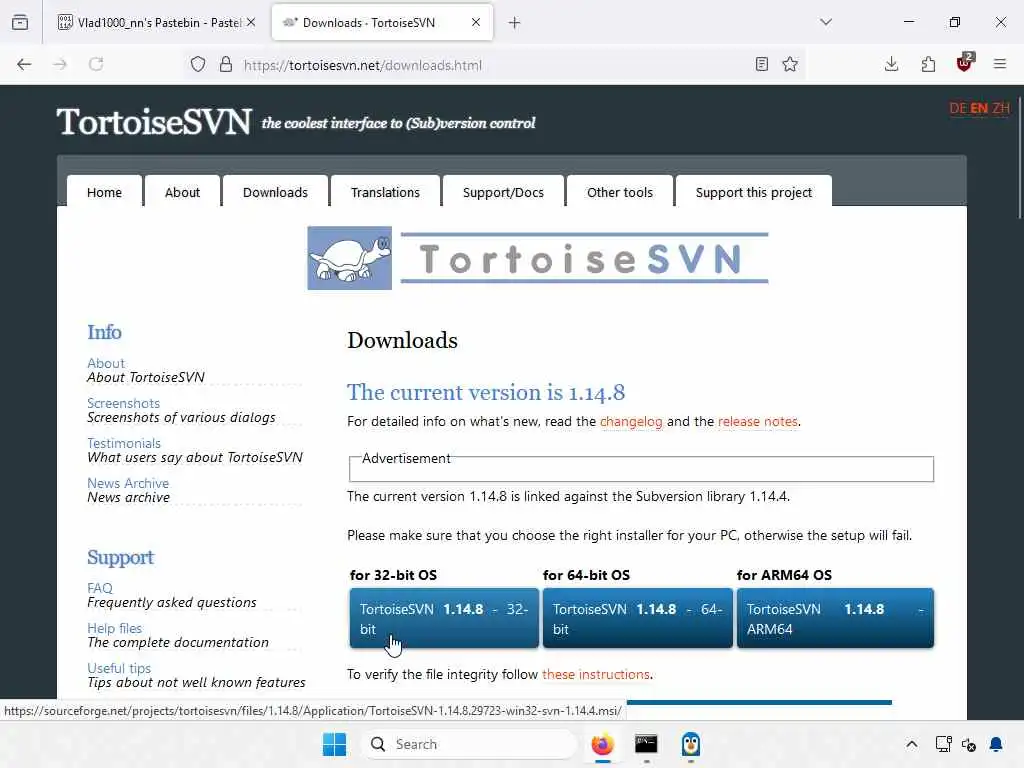The image size is (1024, 768).
Task: Open the About site tab
Action: coord(182,192)
